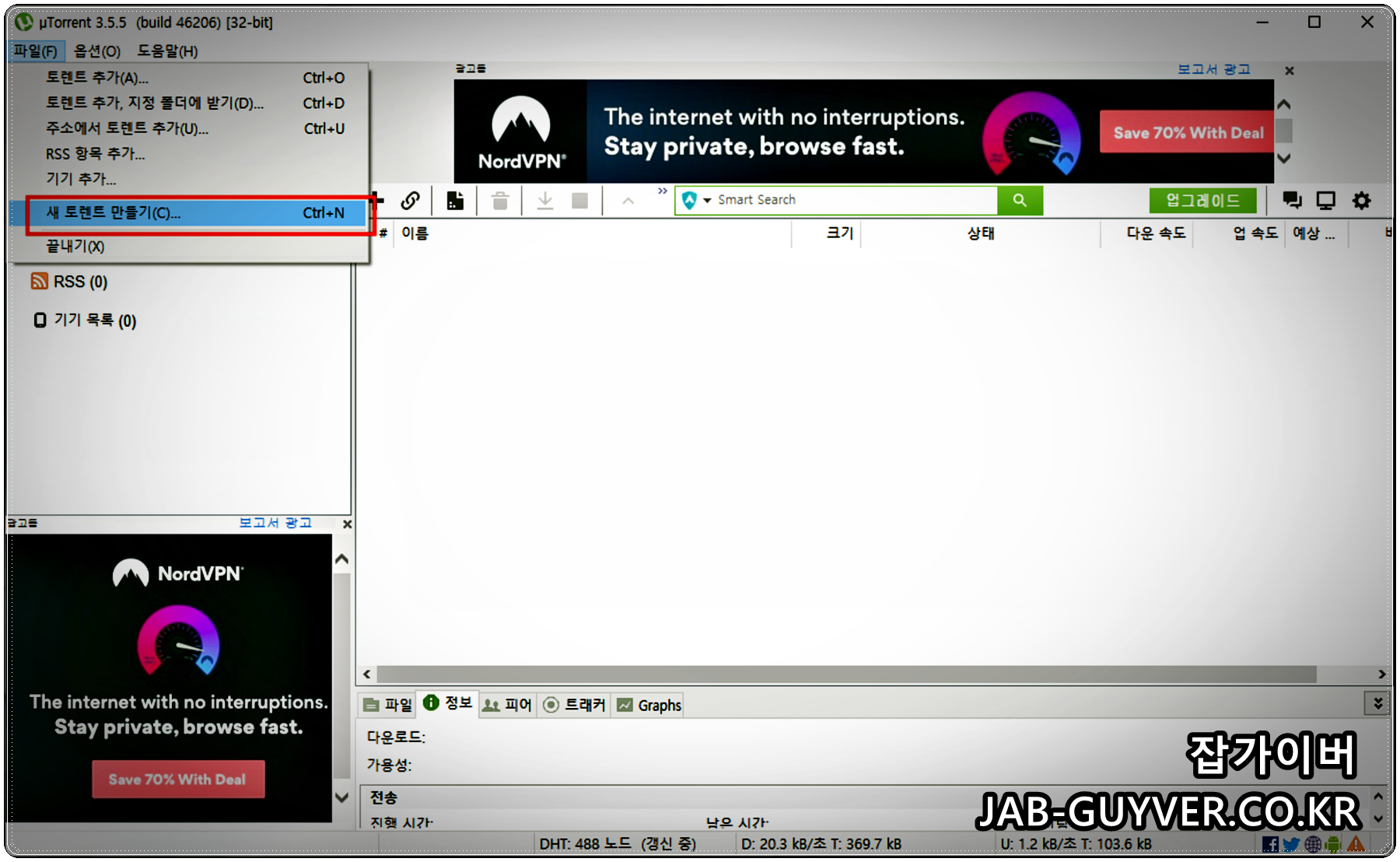Click top banner ad scroll down arrow
Image resolution: width=1400 pixels, height=862 pixels.
click(x=1284, y=158)
